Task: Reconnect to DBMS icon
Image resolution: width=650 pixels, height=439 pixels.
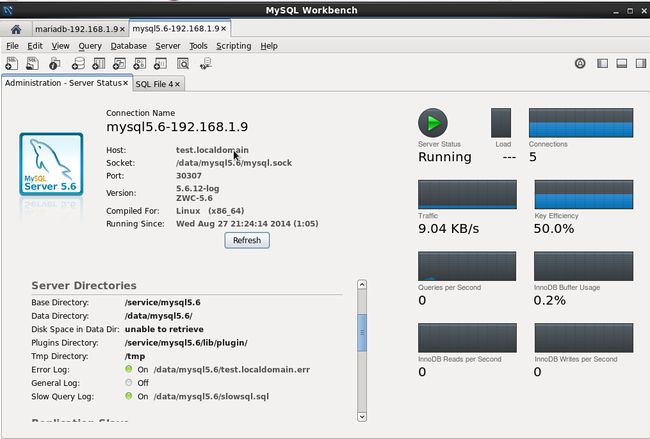Action: [206, 63]
